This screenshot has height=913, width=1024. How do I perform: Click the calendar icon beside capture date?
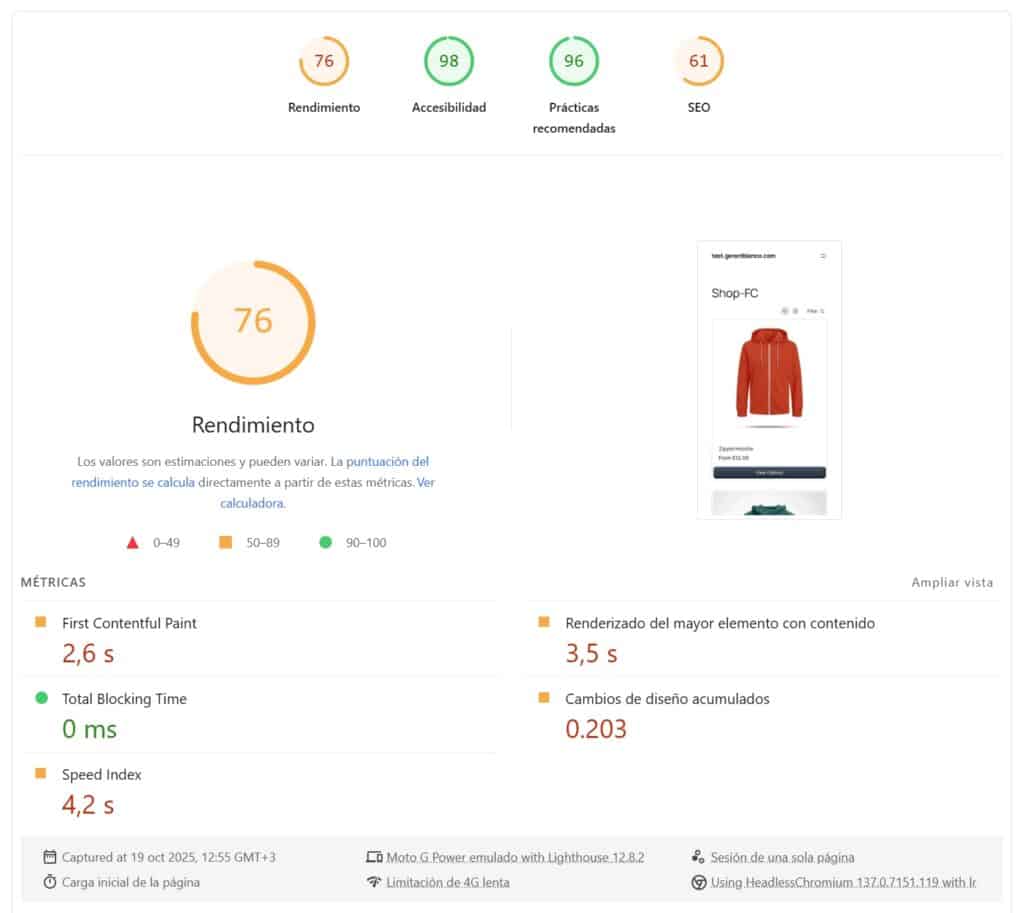(x=50, y=857)
